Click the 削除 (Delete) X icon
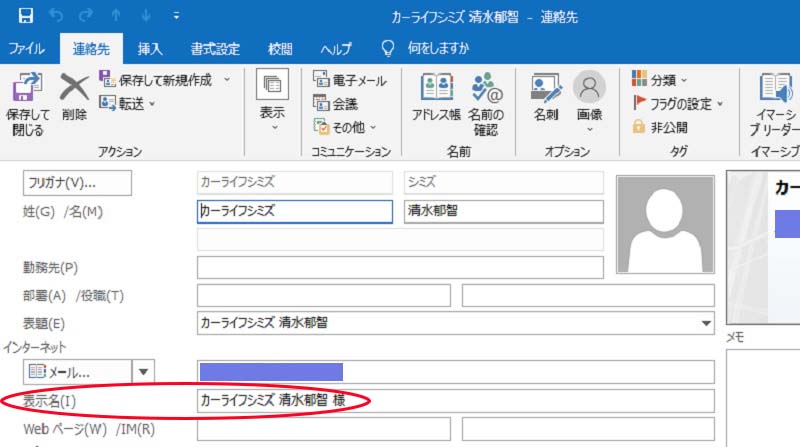Screen dimensions: 800x447 [x=74, y=88]
